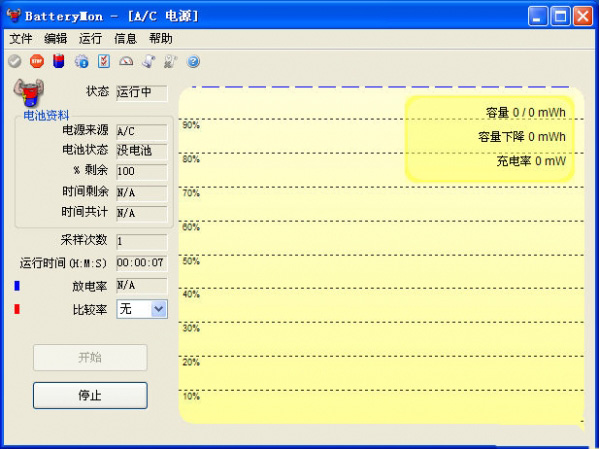Image resolution: width=599 pixels, height=449 pixels.
Task: Click the wrench tools toolbar icon
Action: point(171,61)
